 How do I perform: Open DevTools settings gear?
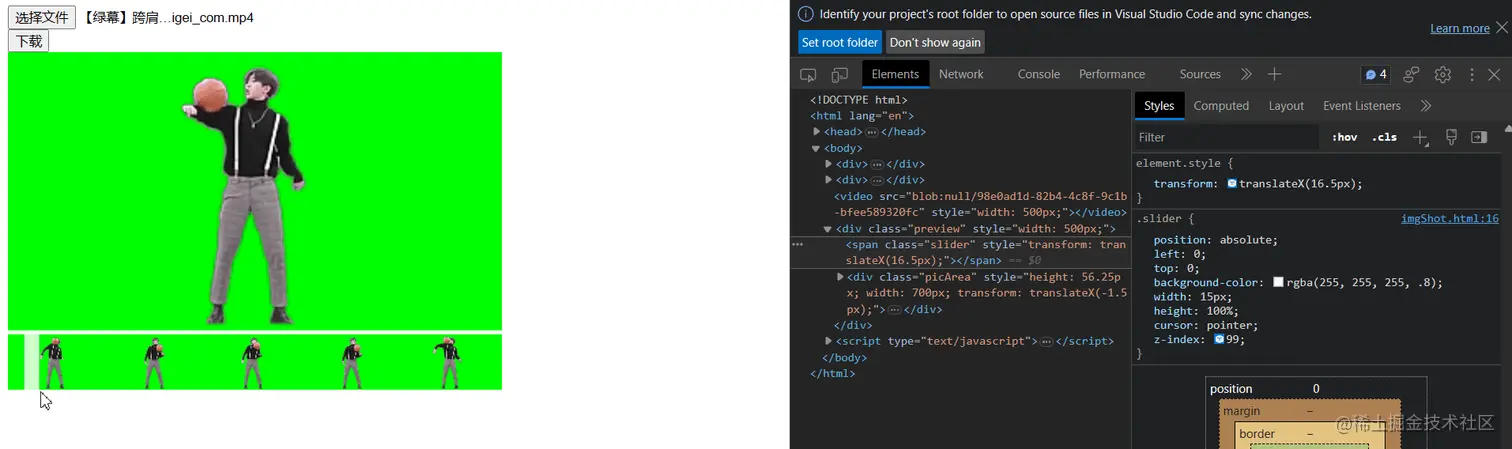(x=1442, y=74)
